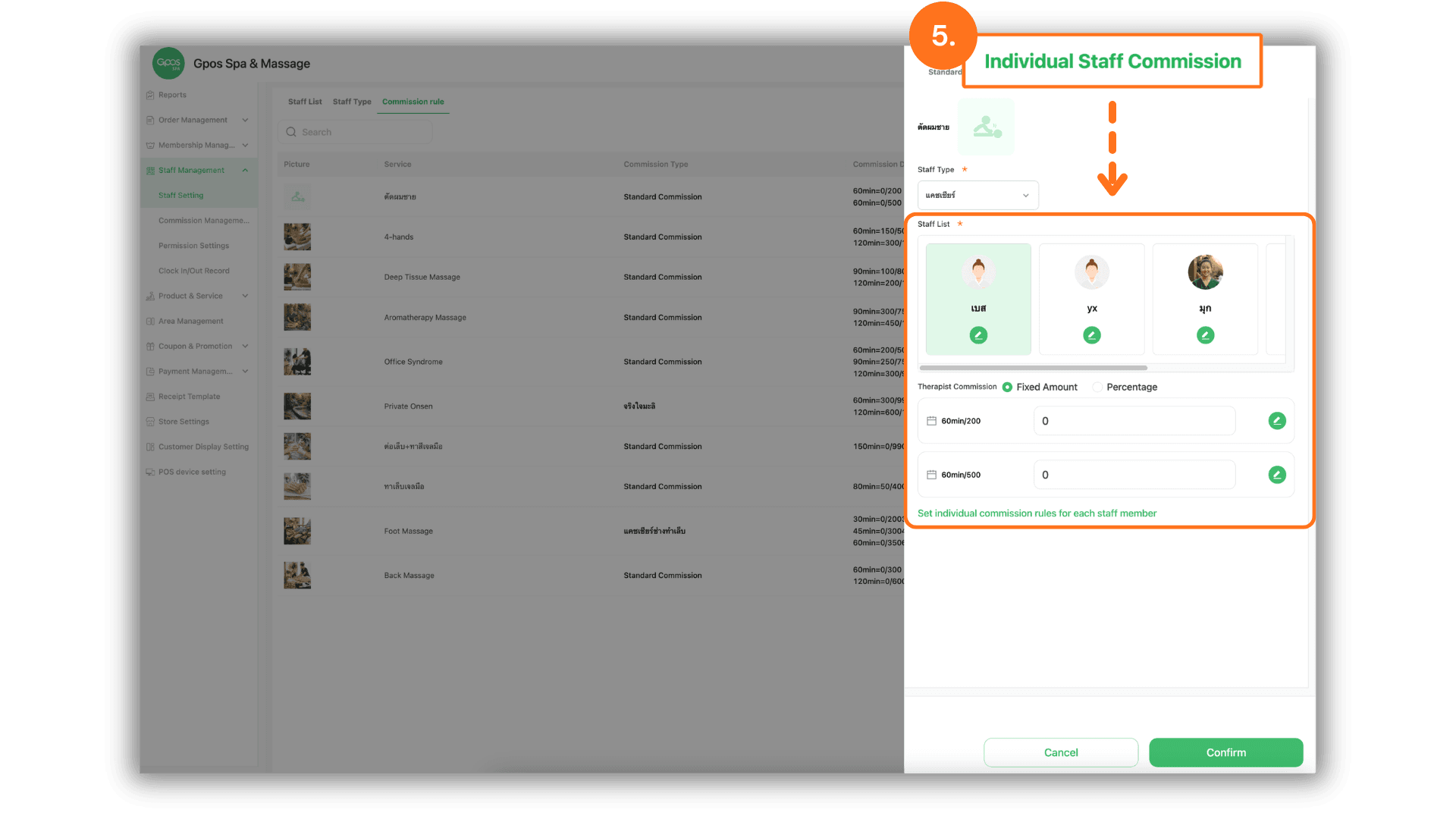Click the 60min/500 commission input field
The image size is (1456, 819).
tap(1134, 475)
